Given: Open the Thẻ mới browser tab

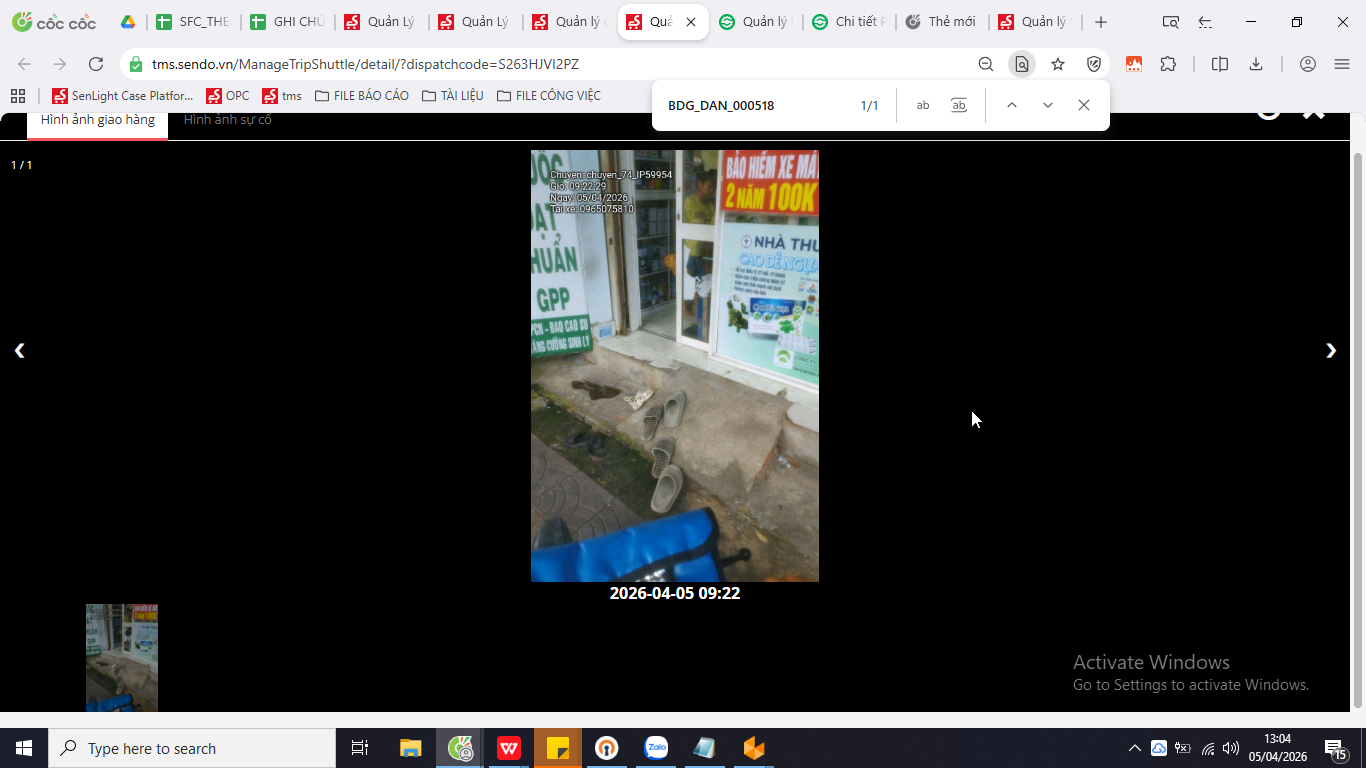Looking at the screenshot, I should 942,22.
